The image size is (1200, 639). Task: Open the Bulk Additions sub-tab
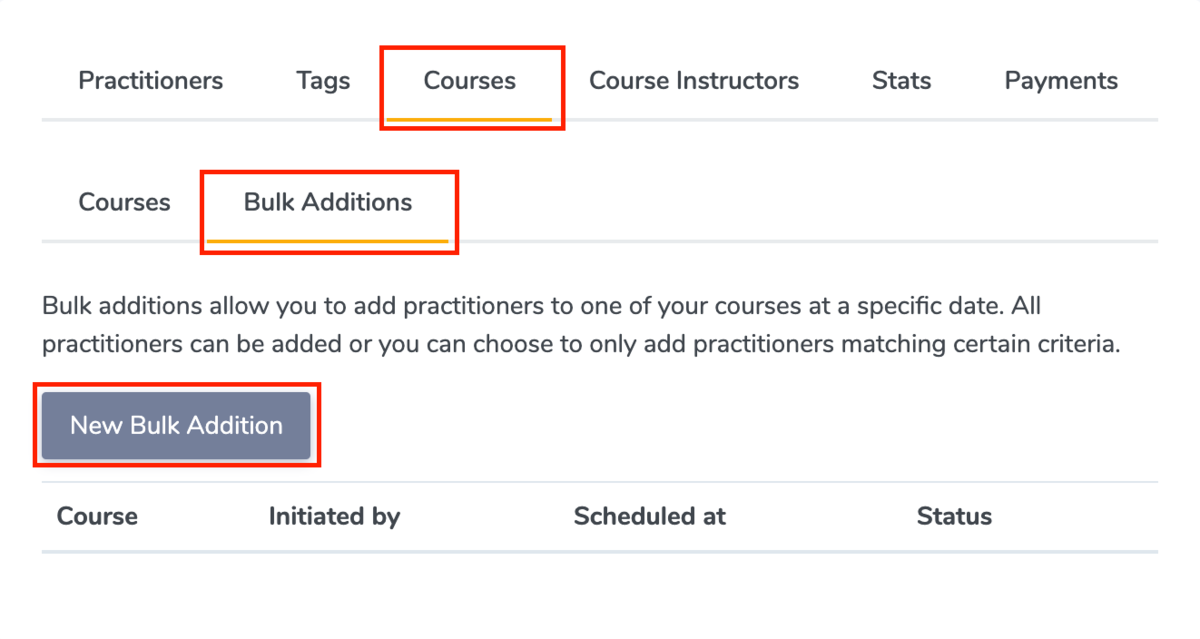click(328, 202)
